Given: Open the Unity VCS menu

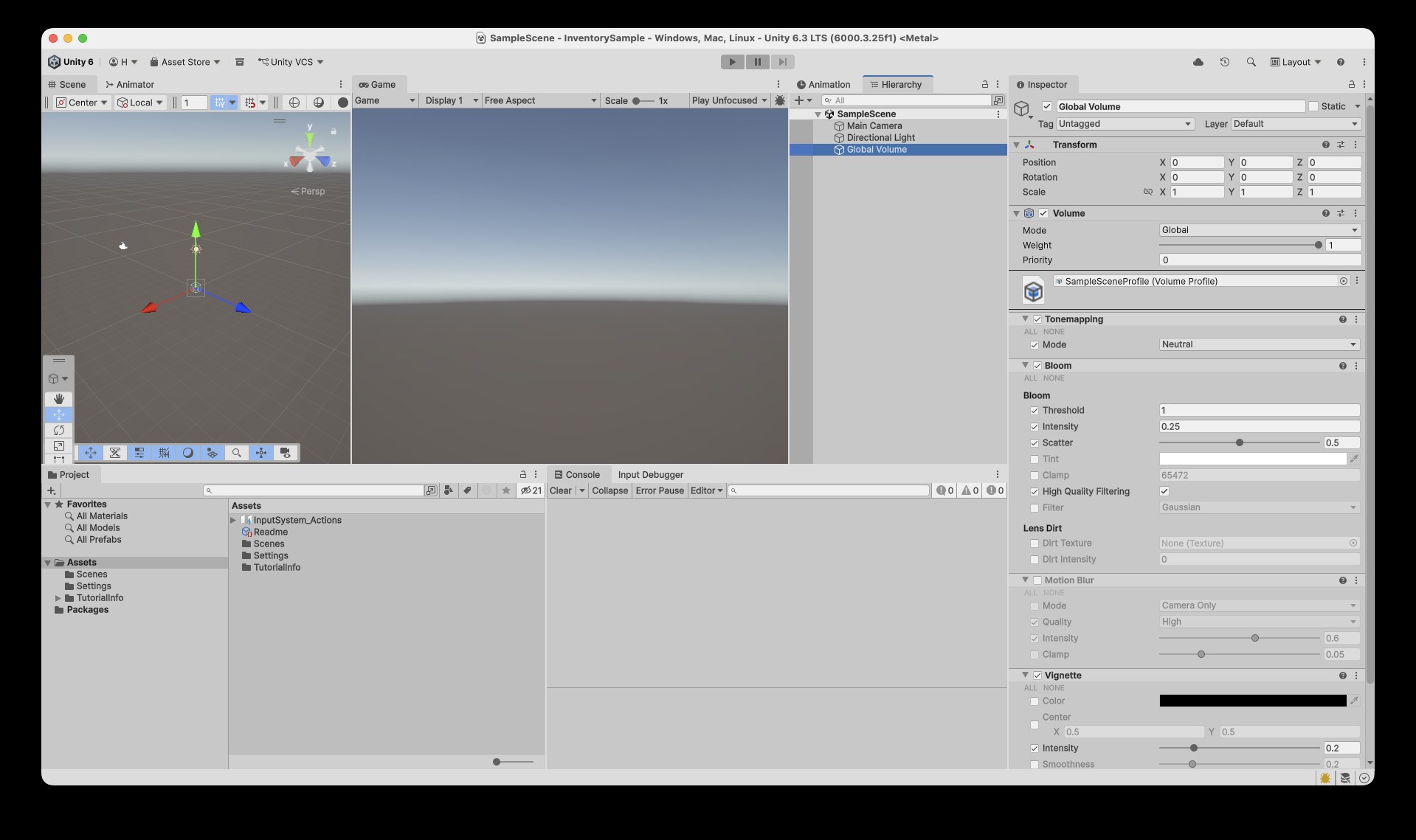Looking at the screenshot, I should [291, 62].
